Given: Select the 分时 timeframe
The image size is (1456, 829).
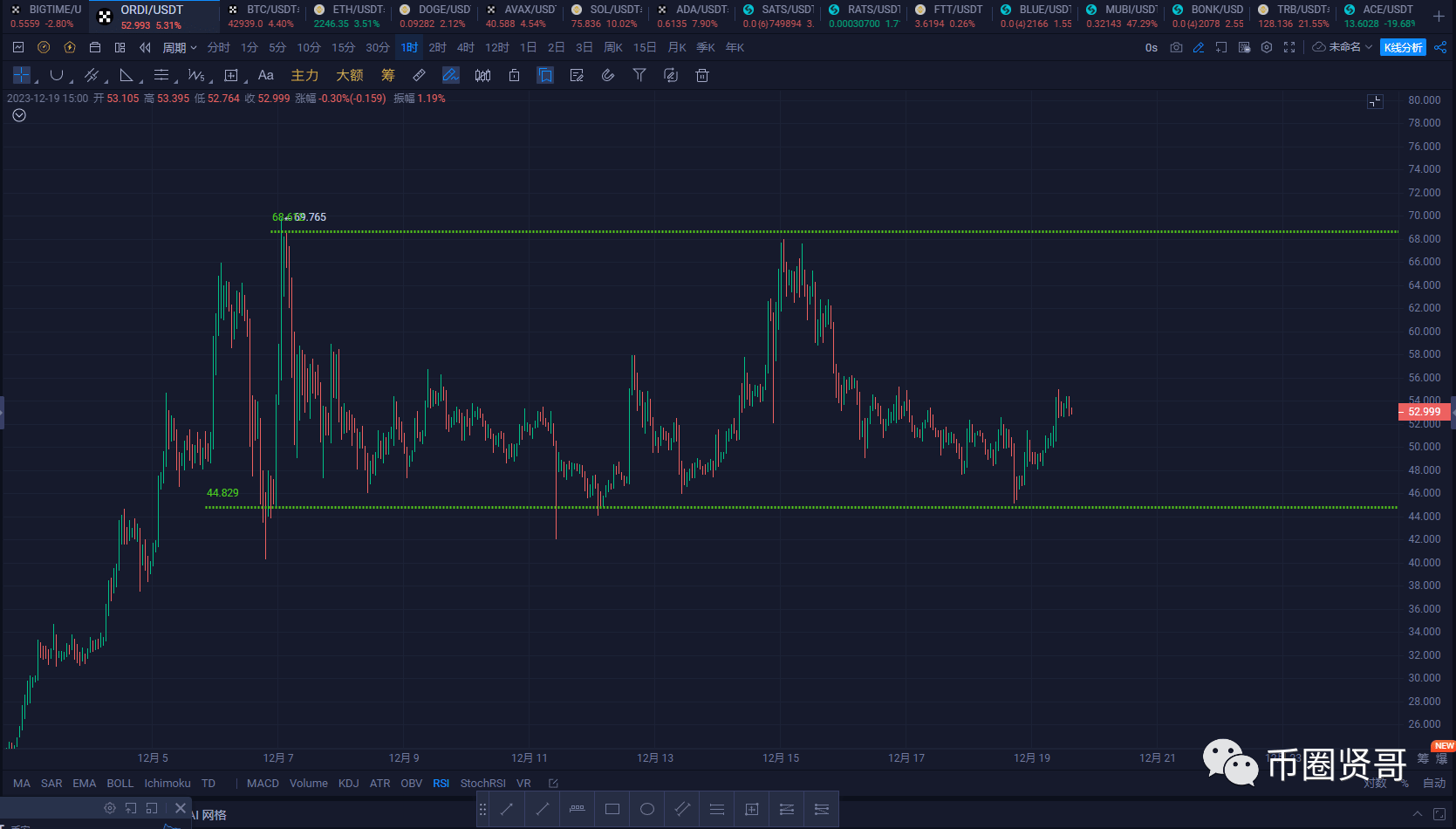Looking at the screenshot, I should [218, 47].
